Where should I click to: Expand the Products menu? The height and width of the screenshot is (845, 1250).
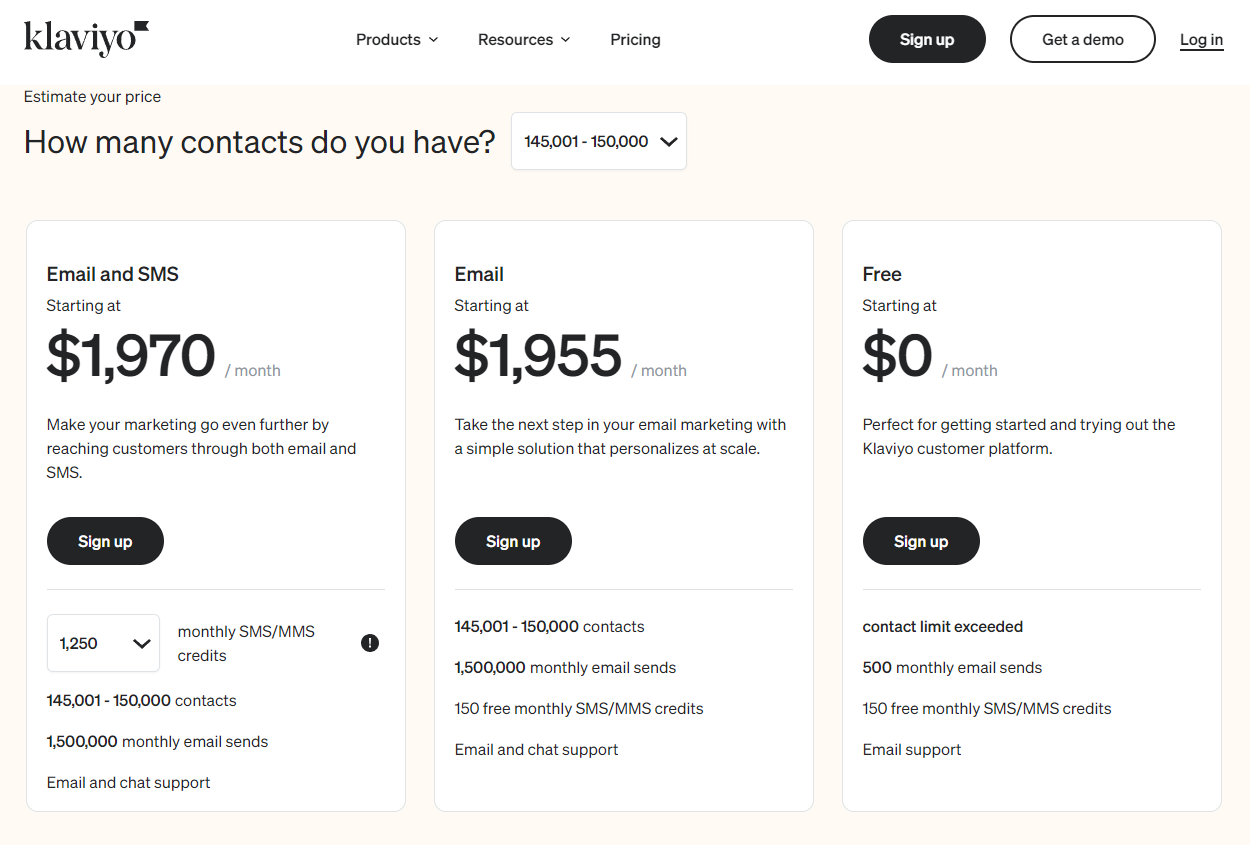click(397, 40)
